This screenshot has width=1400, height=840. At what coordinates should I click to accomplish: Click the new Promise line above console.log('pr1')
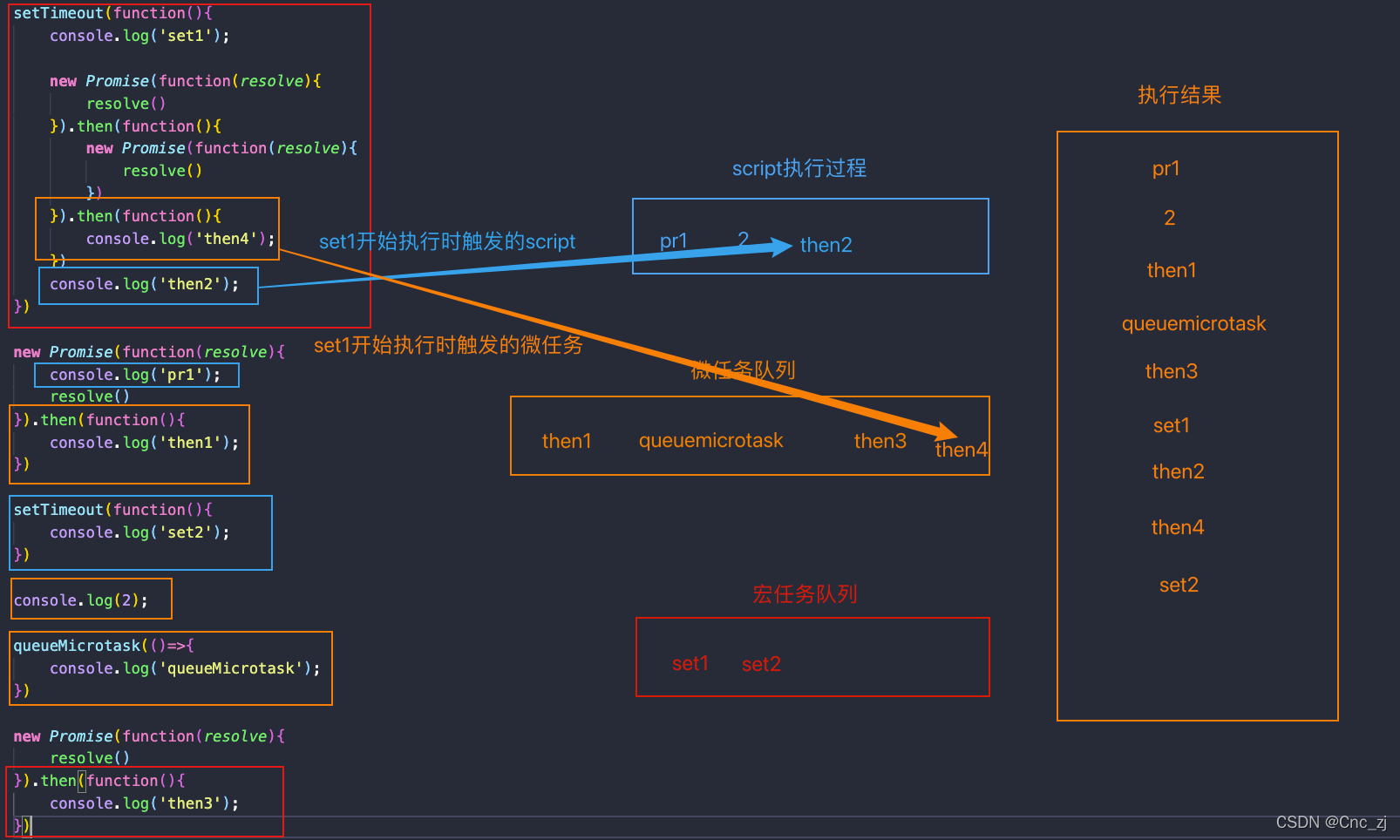(149, 352)
